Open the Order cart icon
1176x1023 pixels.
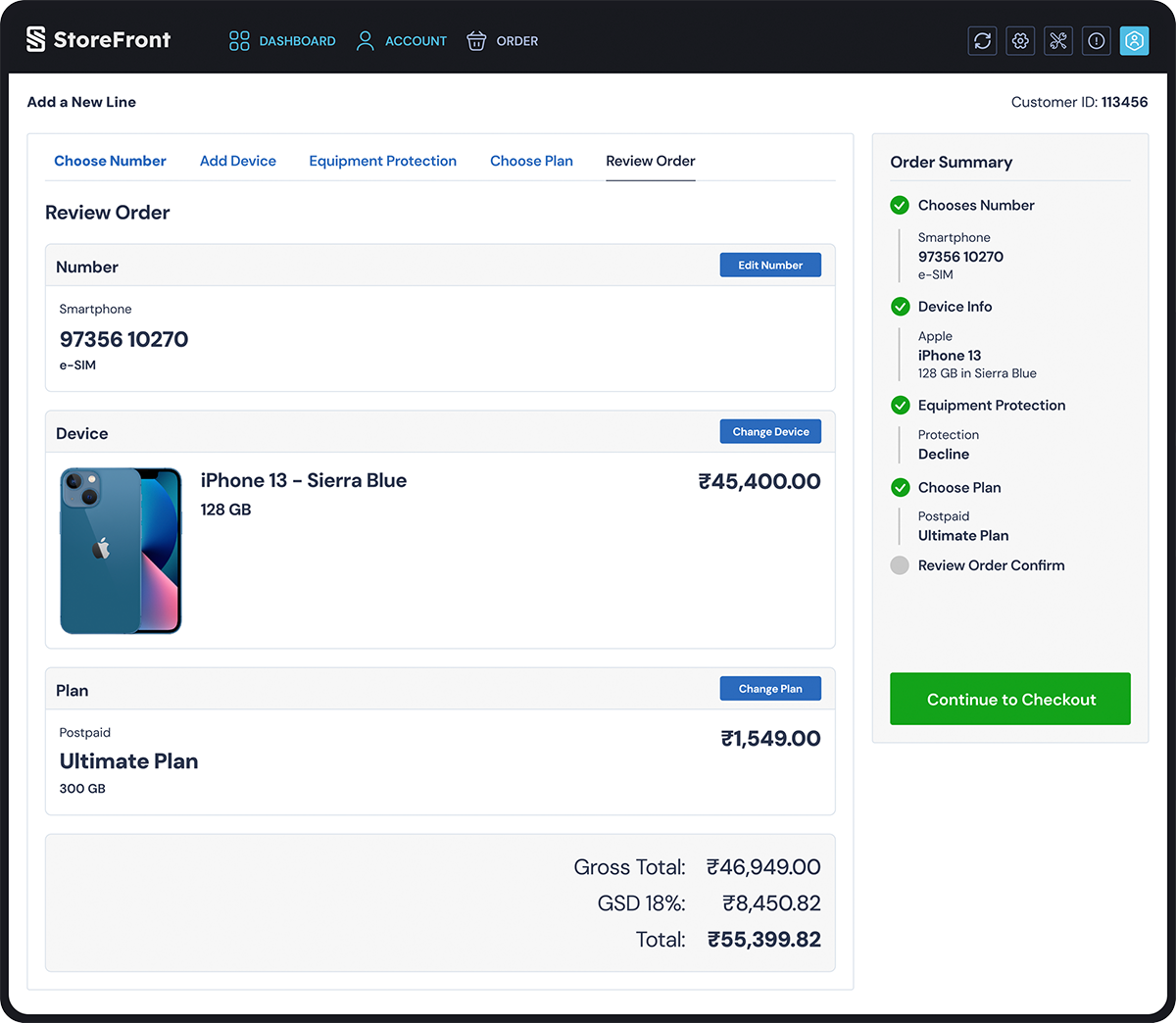click(476, 41)
